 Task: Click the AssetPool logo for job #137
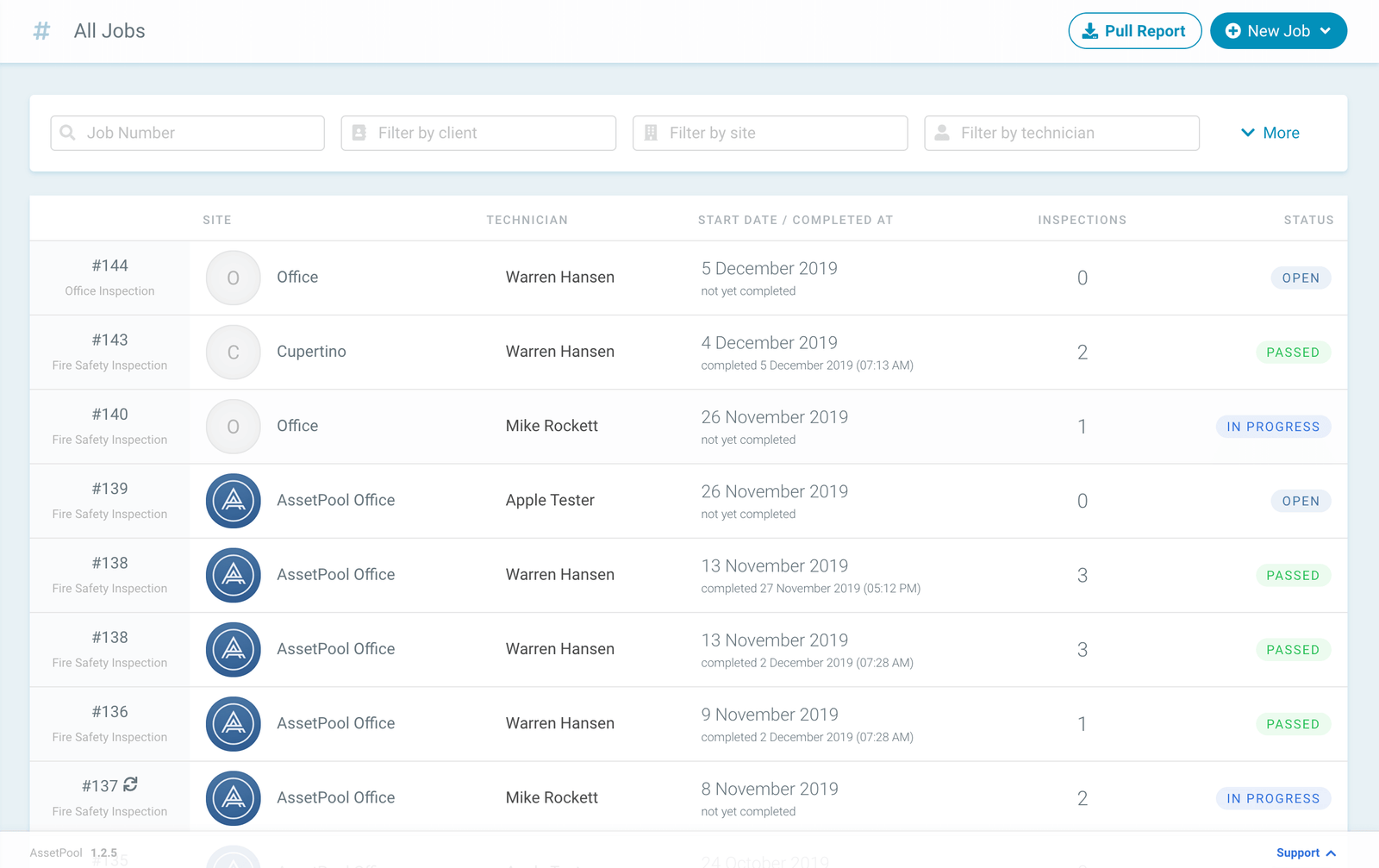pos(233,798)
